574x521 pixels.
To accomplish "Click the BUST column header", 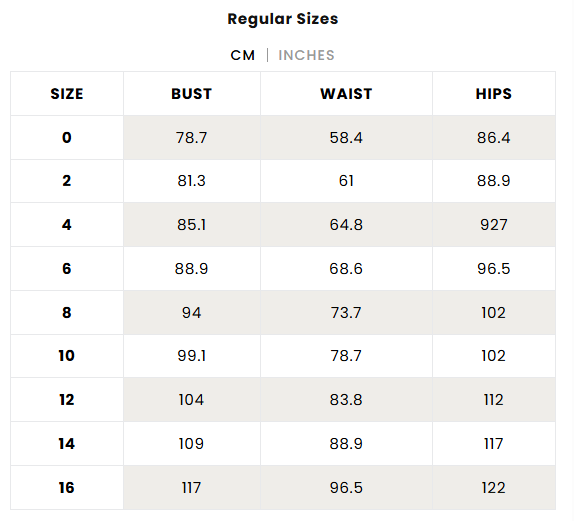I will pos(191,94).
